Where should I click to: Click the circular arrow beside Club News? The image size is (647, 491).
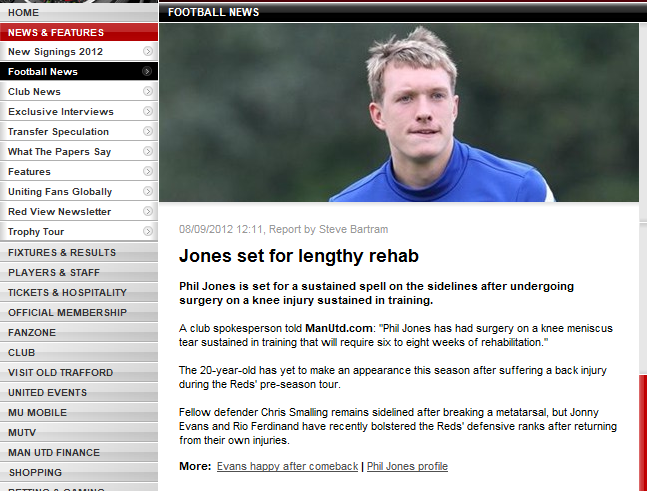point(147,91)
